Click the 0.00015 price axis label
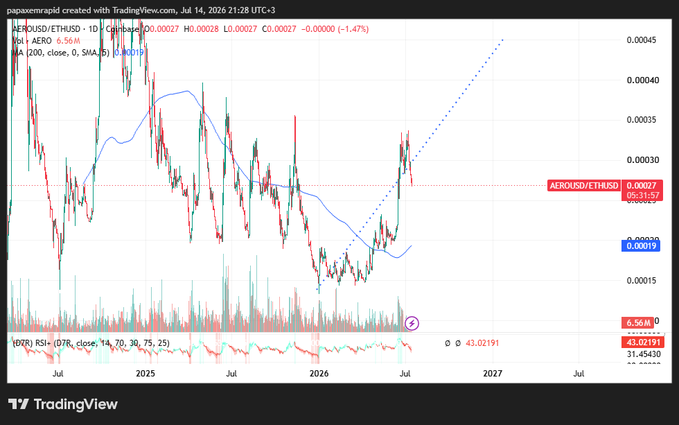The height and width of the screenshot is (425, 679). click(x=643, y=280)
